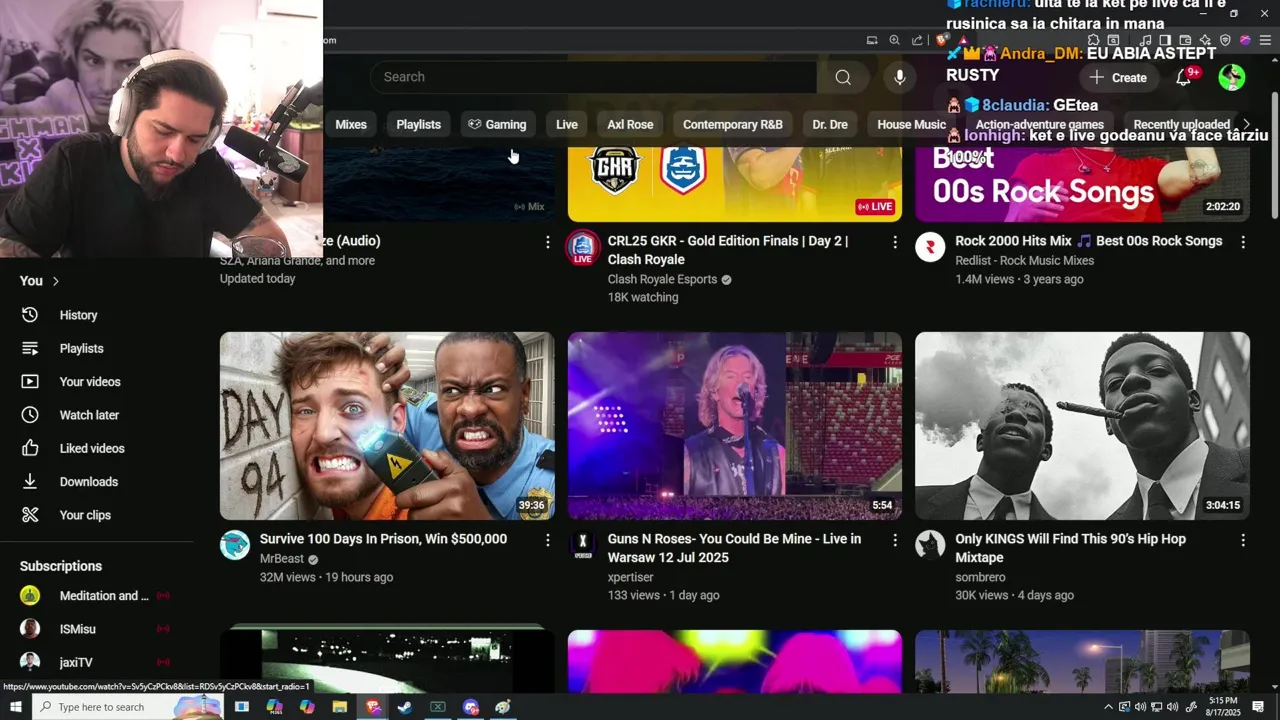Select the Live filter chip
The width and height of the screenshot is (1280, 720).
tap(567, 125)
